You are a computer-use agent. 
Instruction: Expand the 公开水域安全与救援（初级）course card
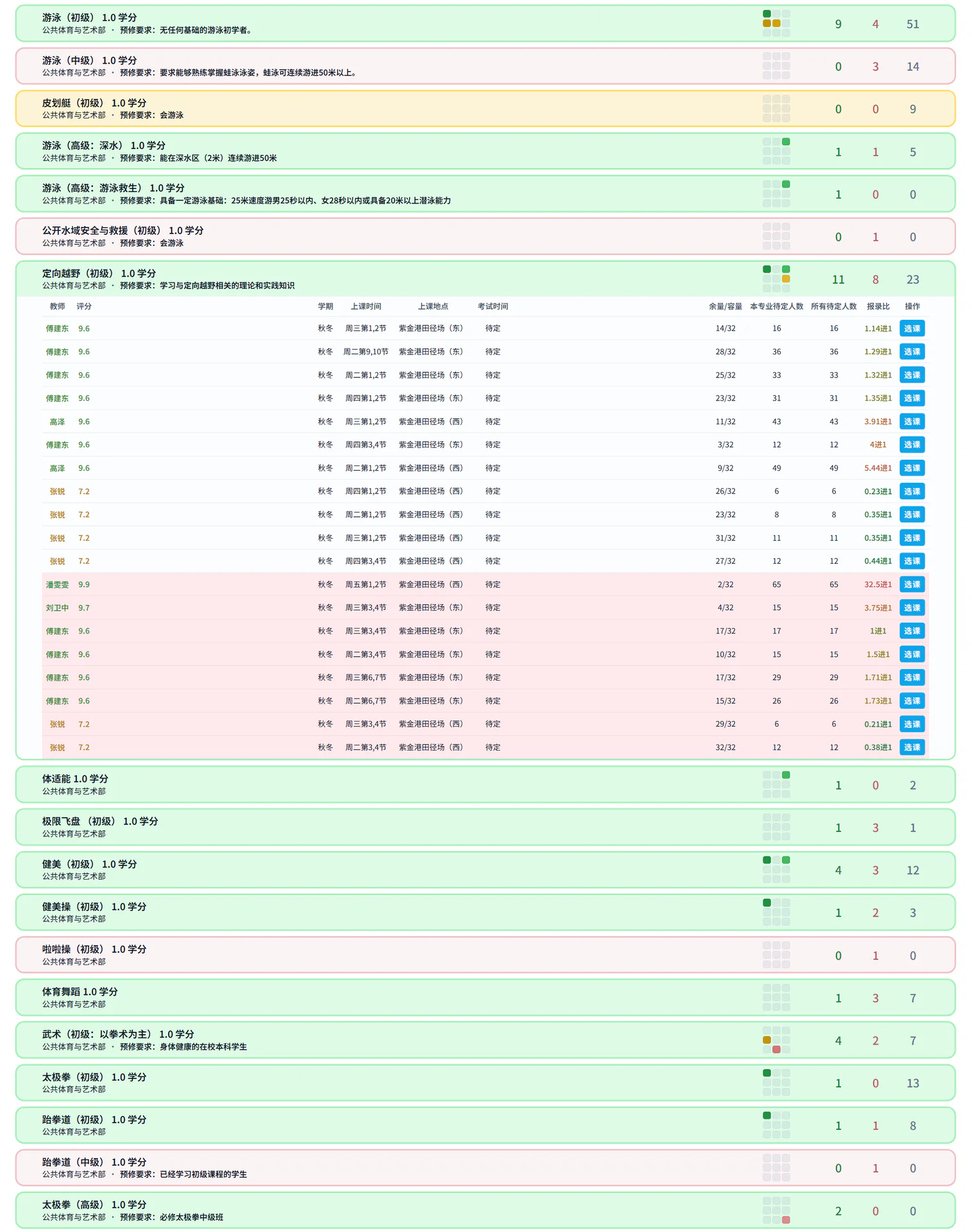(485, 236)
